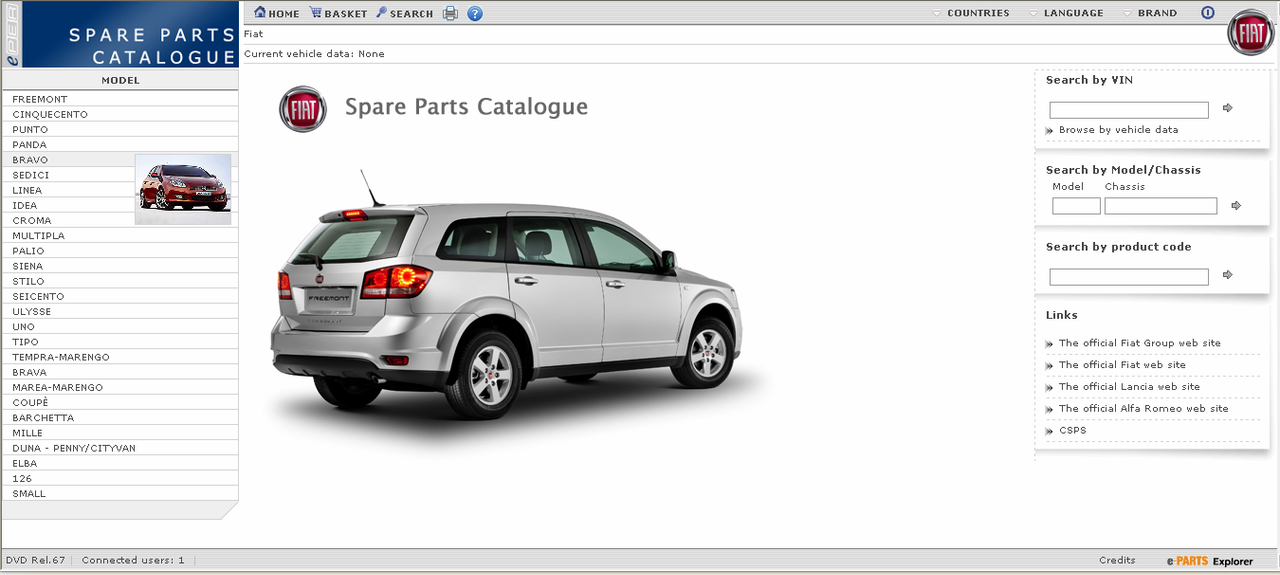Select FREEMONT in the model list
This screenshot has height=575, width=1280.
pos(119,99)
